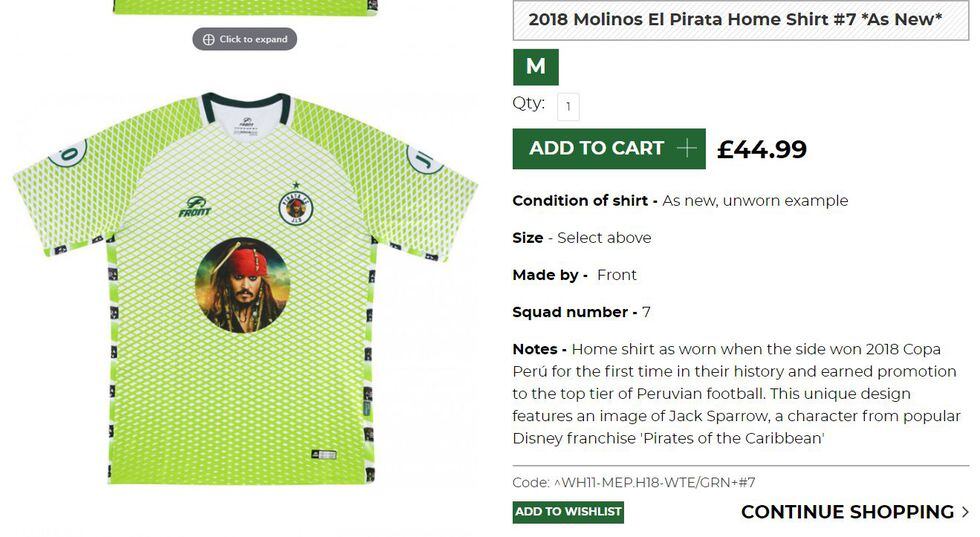Click the chevron next to Continue Shopping

(x=965, y=512)
